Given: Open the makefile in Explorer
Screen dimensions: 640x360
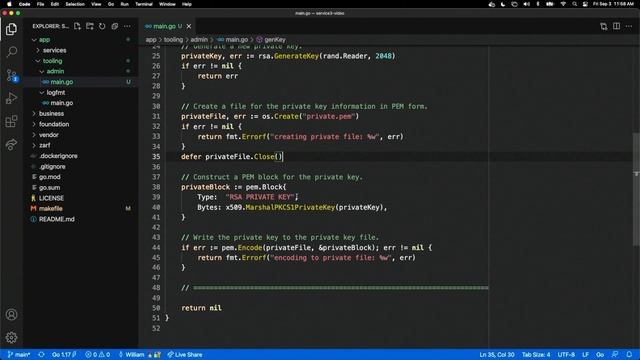Looking at the screenshot, I should click(x=51, y=209).
